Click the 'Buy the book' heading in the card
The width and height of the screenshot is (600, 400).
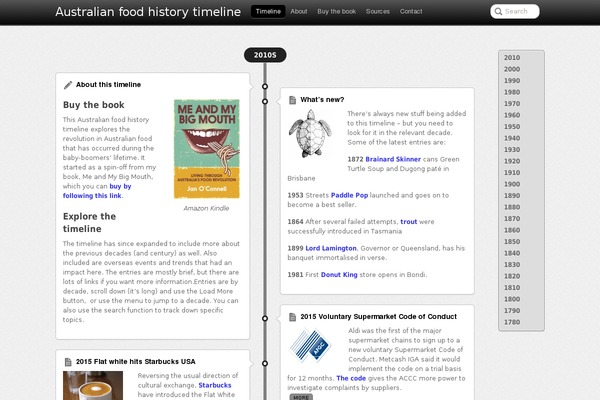(94, 105)
